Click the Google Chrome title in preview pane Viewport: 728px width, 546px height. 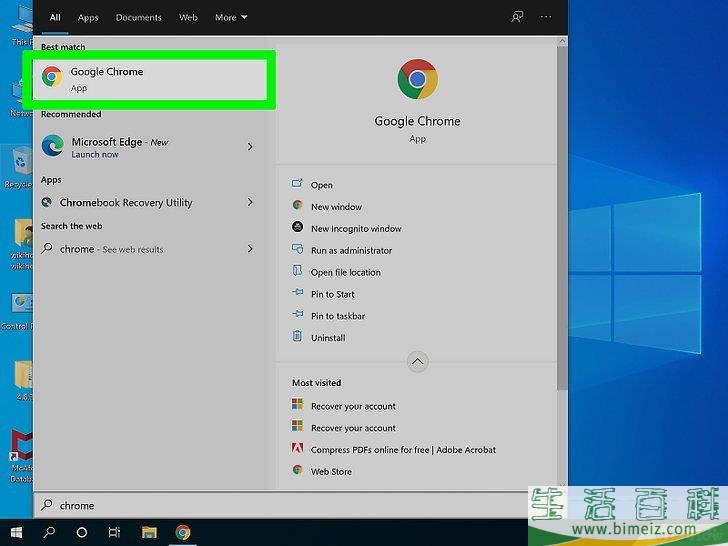click(417, 121)
